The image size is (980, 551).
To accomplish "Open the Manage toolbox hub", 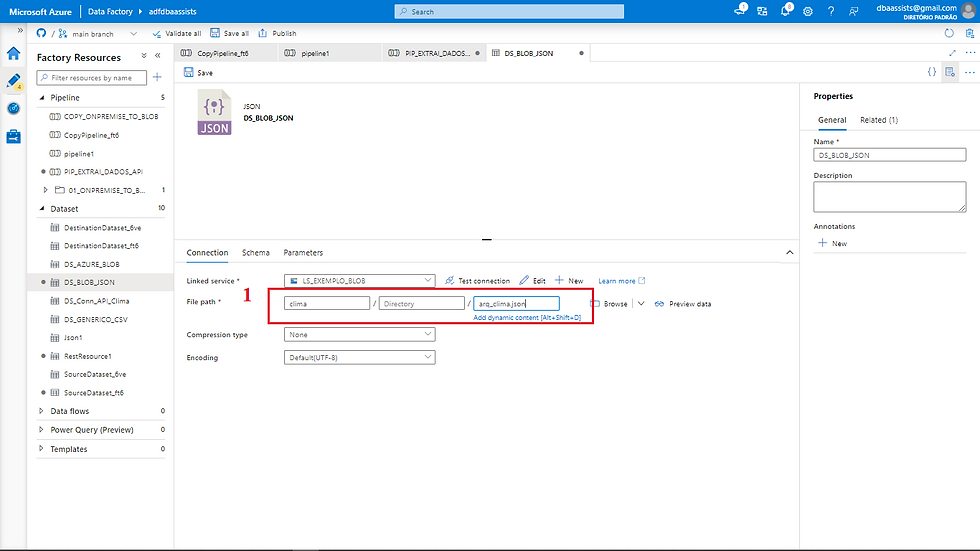I will click(x=13, y=136).
